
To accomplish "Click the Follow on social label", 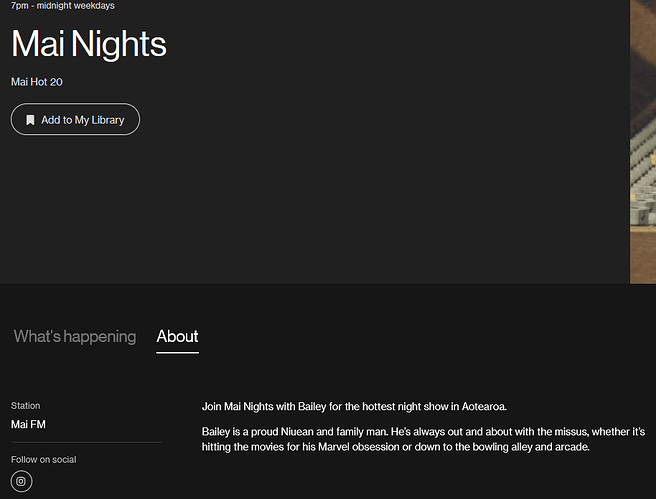I will (44, 460).
